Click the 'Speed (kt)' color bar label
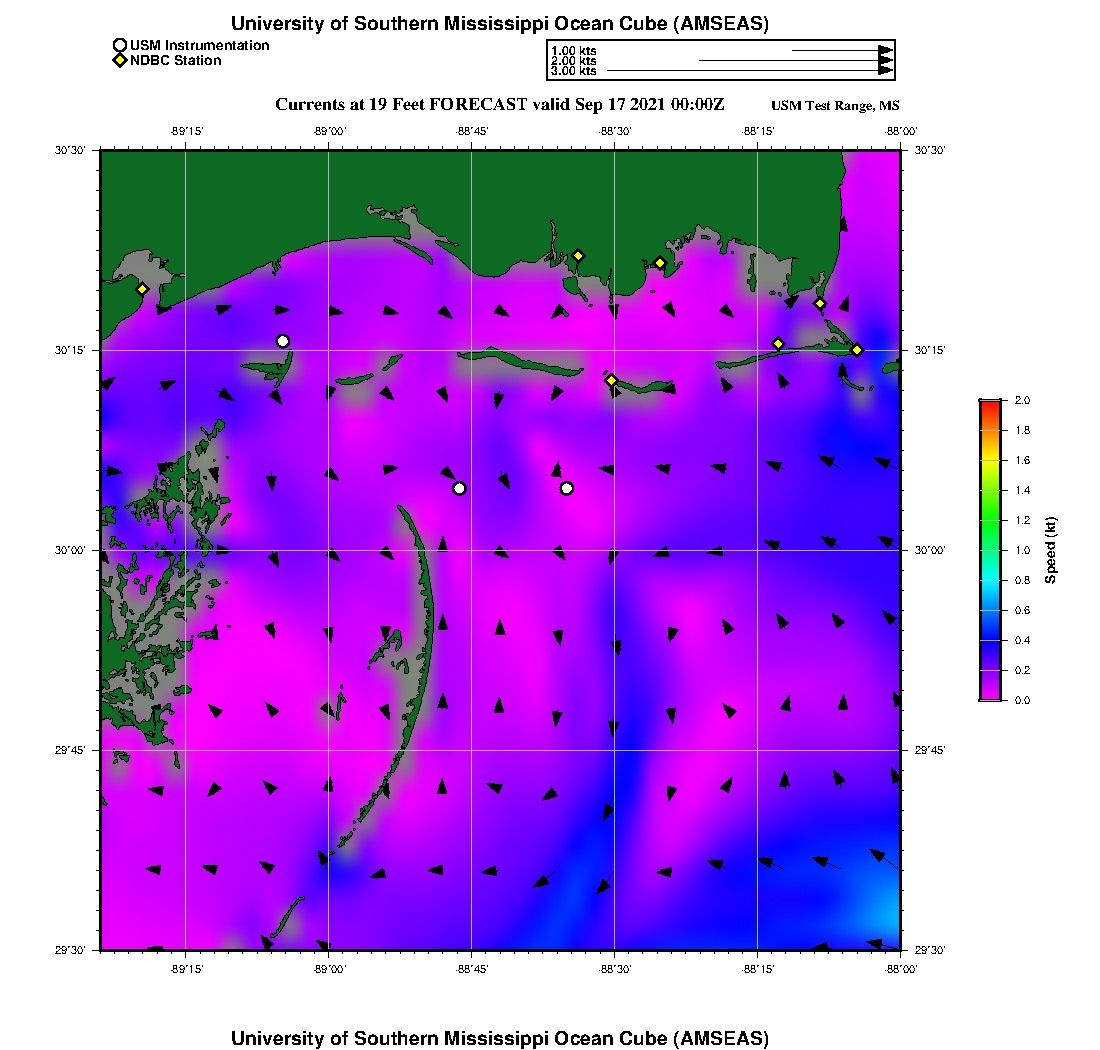The width and height of the screenshot is (1100, 1050). coord(1050,550)
